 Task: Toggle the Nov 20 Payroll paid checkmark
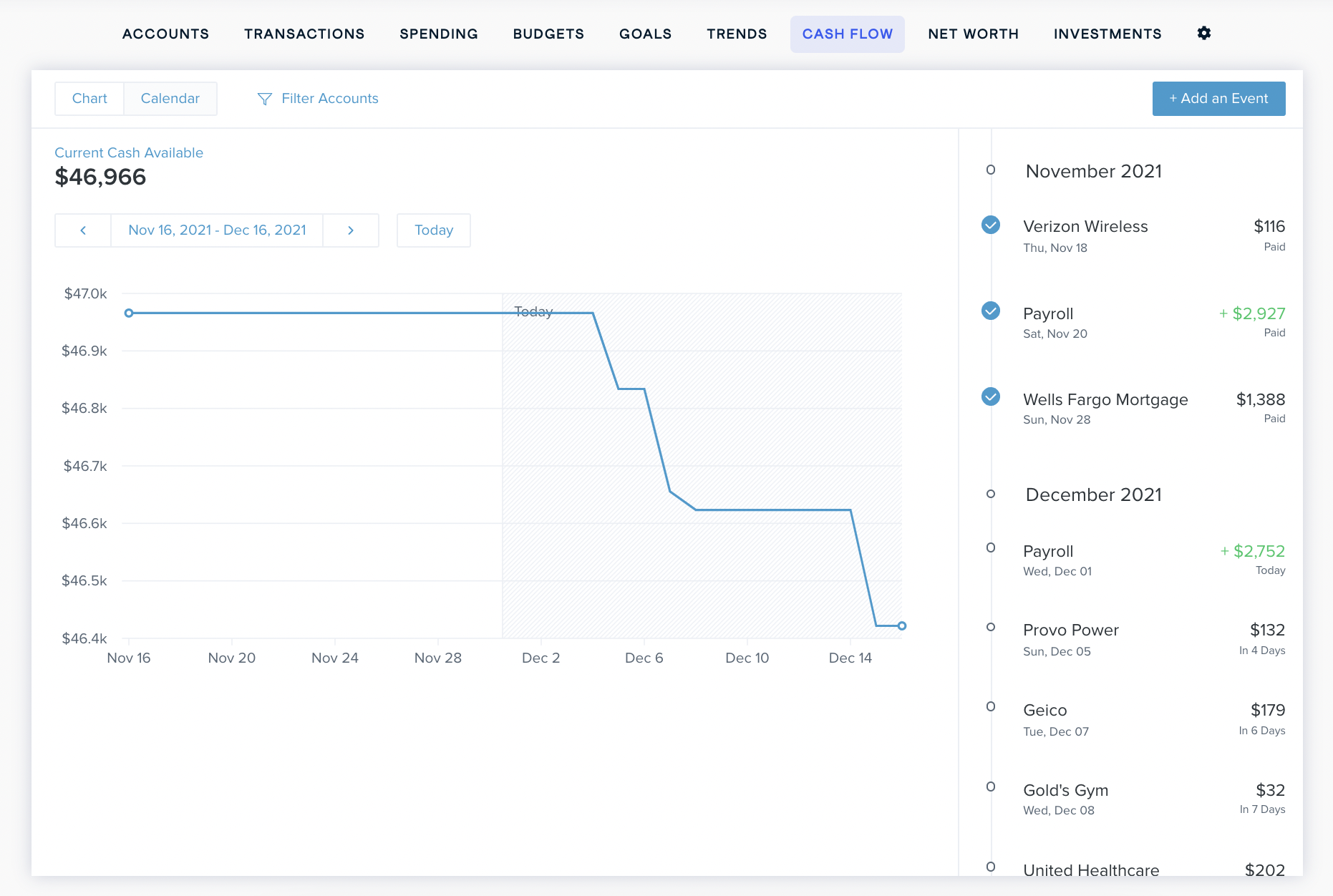pos(991,311)
